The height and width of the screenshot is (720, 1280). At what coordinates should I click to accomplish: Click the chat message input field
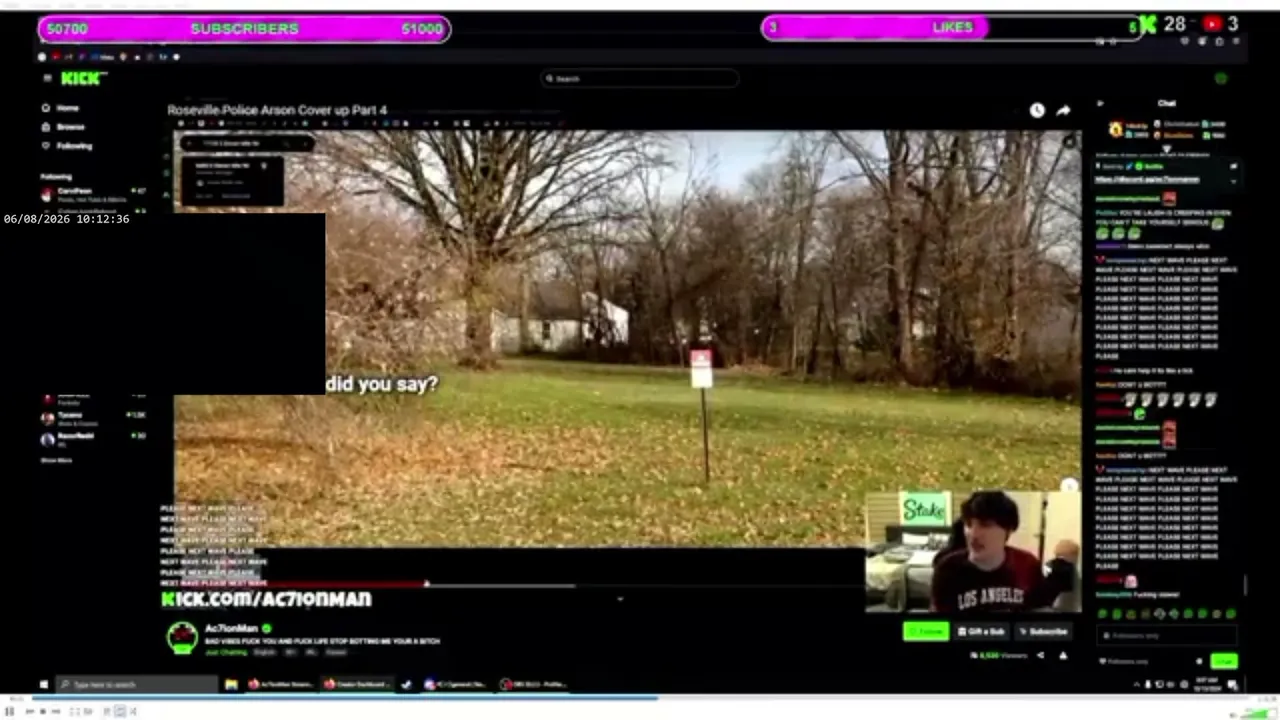[x=1167, y=635]
